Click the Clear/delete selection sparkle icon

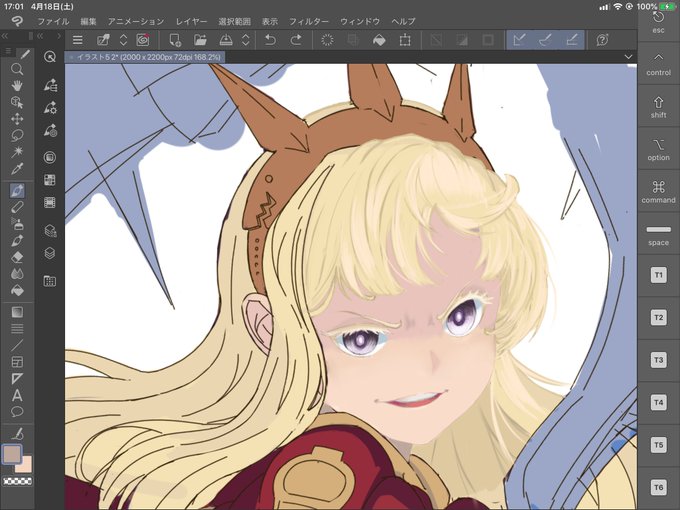click(327, 40)
